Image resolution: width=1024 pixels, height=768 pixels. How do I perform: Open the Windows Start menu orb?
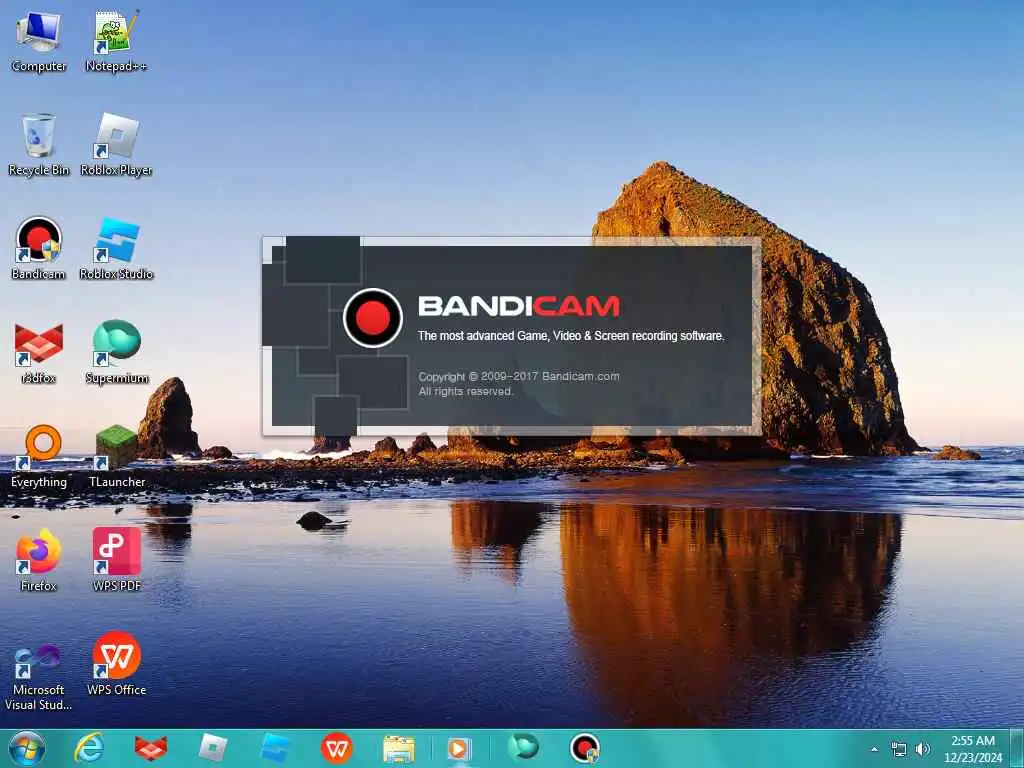pyautogui.click(x=27, y=748)
